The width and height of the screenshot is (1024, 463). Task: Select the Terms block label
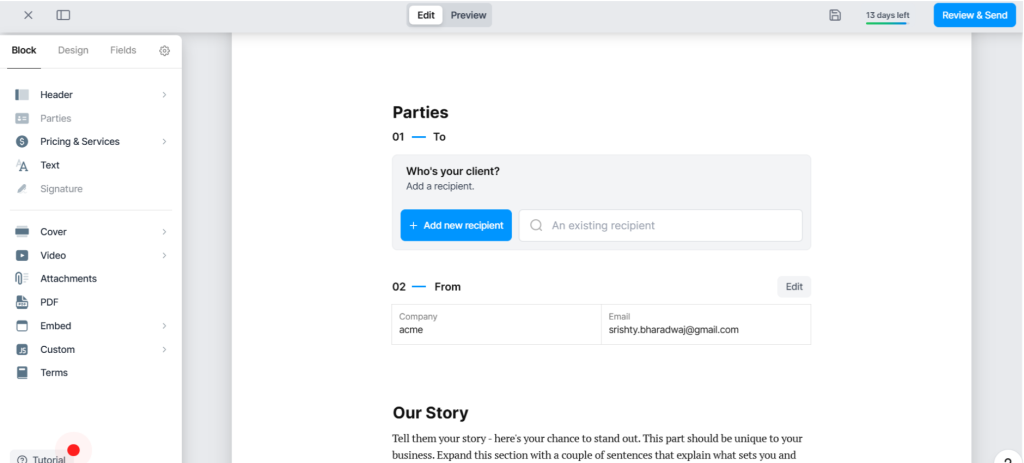click(54, 373)
